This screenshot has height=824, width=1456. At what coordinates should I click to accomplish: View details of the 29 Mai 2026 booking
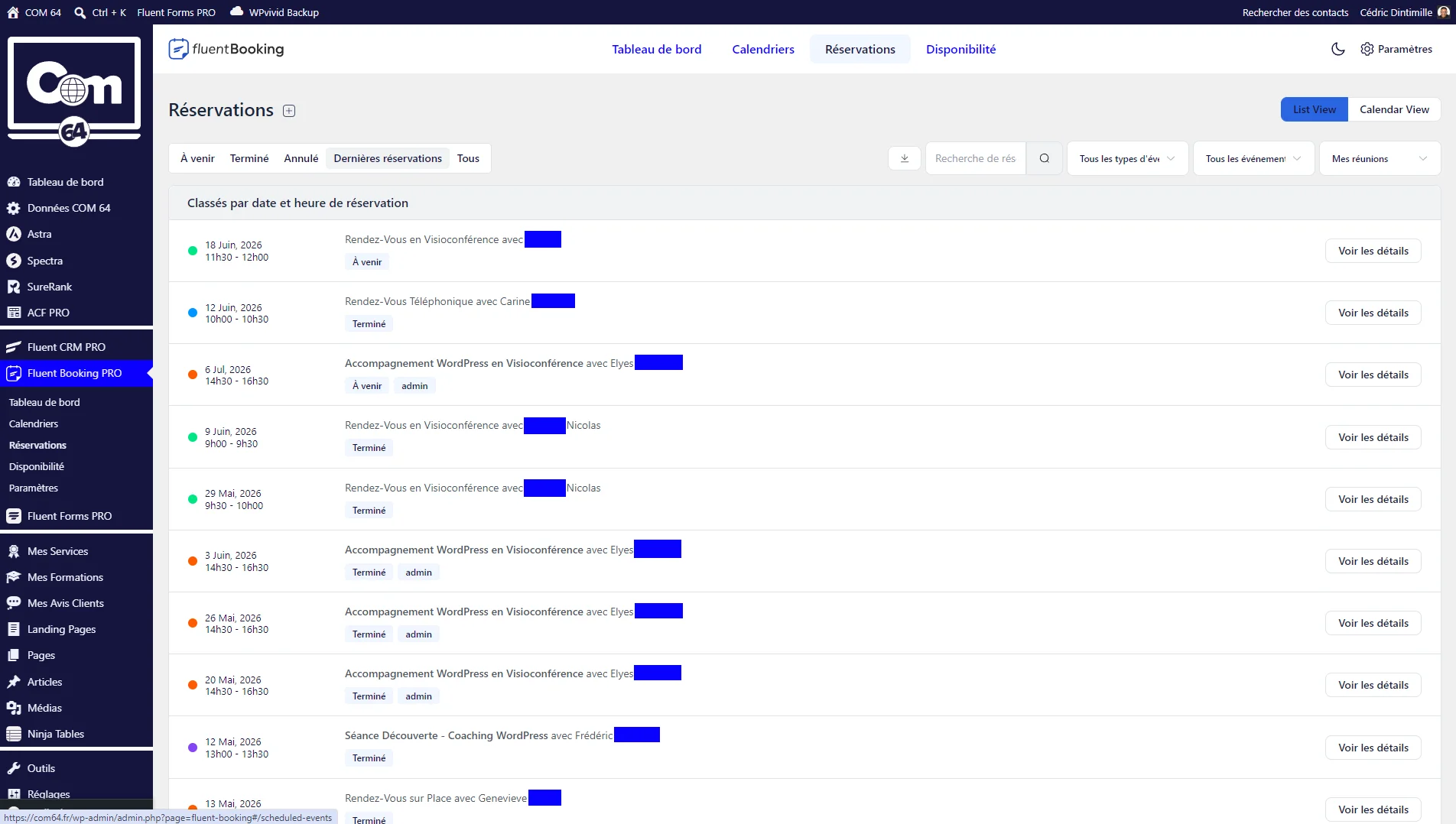point(1373,499)
